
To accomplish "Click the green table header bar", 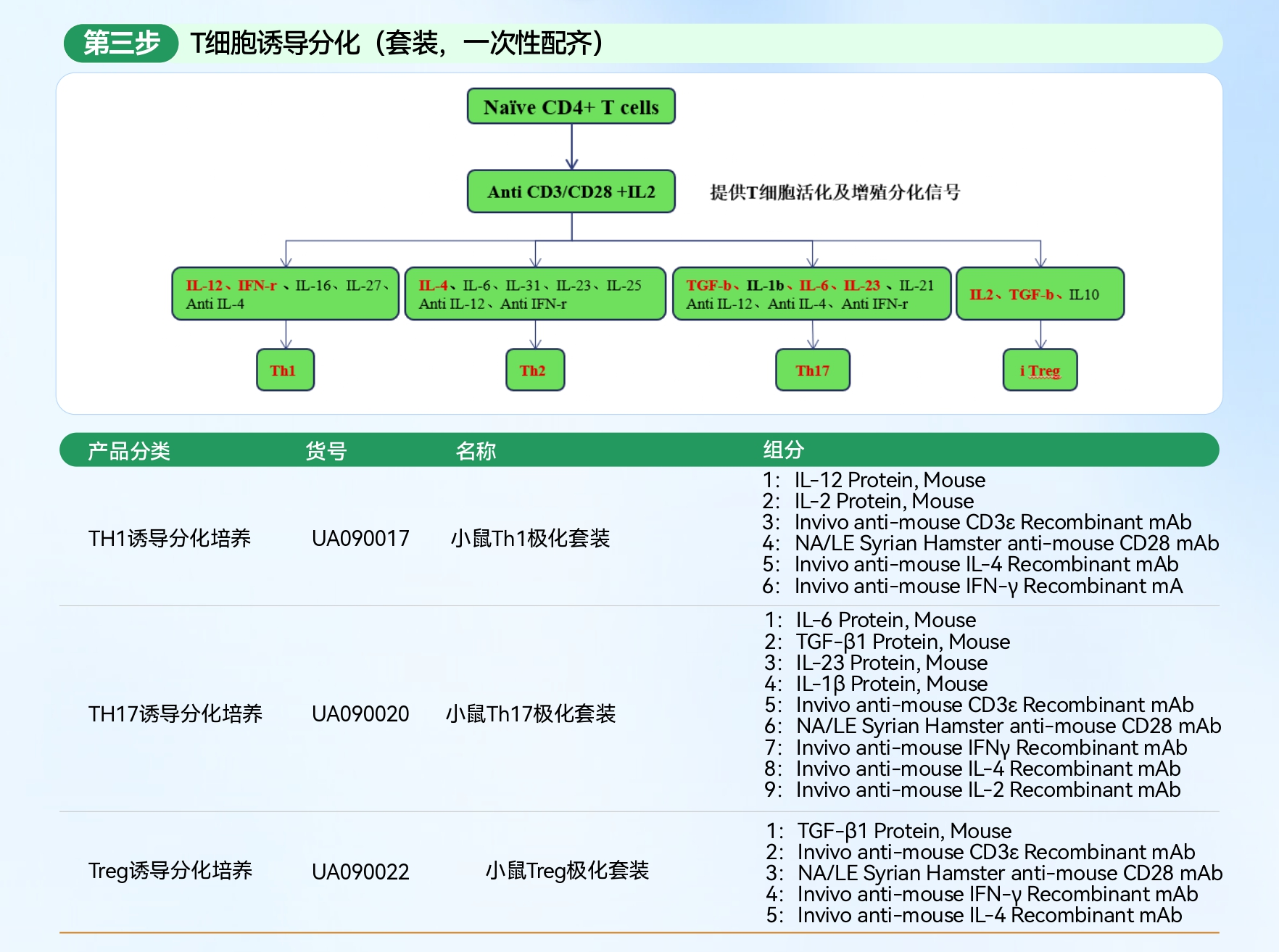I will coord(638,450).
